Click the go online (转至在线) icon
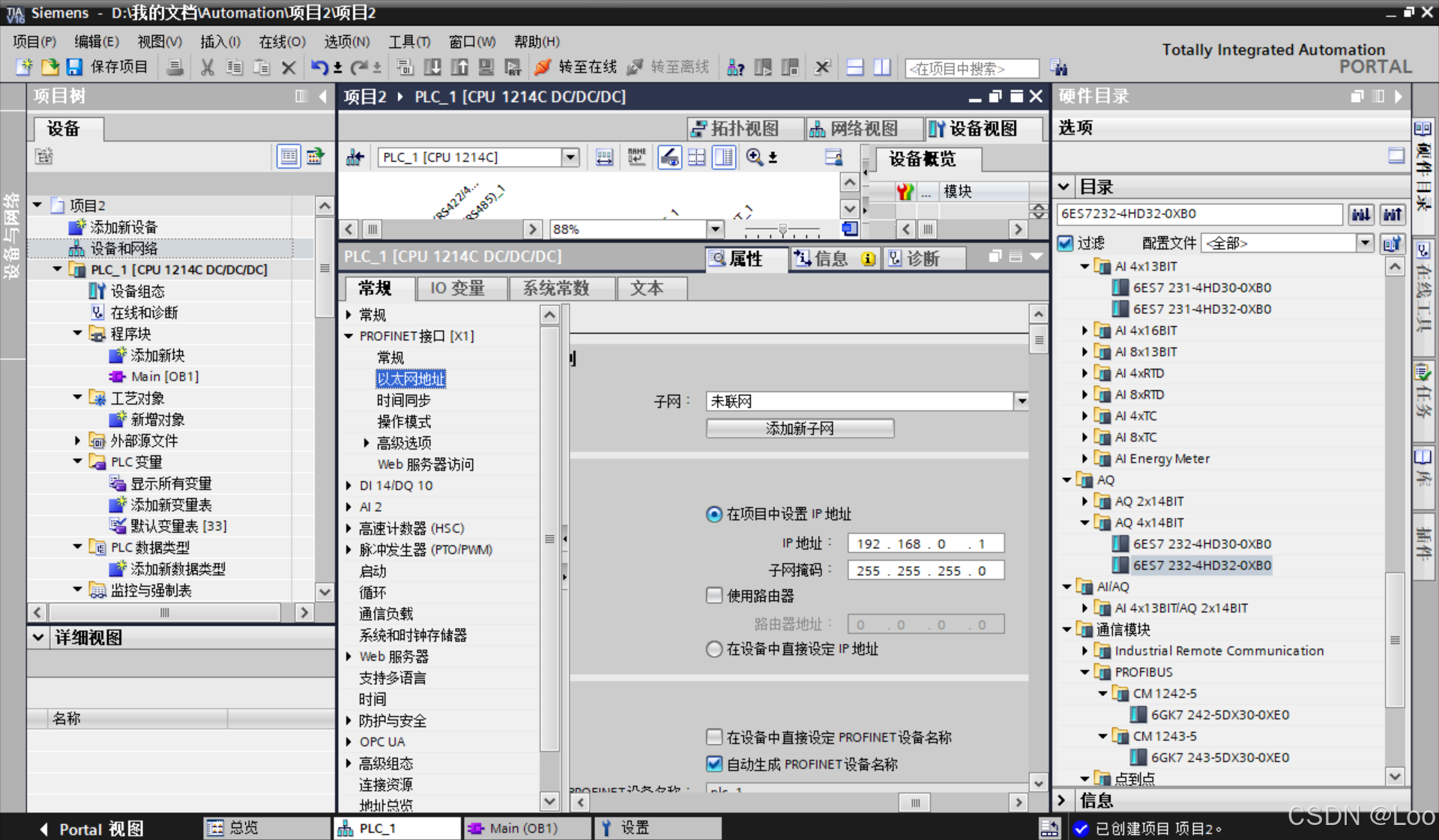 [x=543, y=67]
